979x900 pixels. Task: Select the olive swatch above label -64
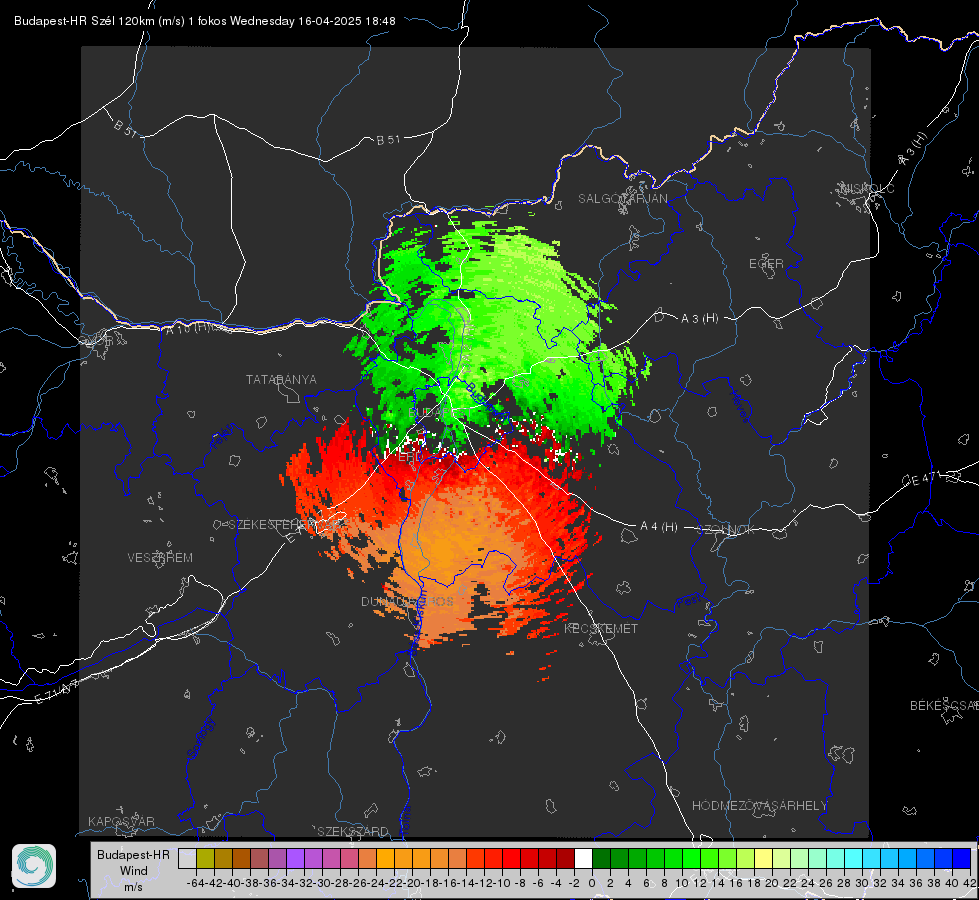205,859
